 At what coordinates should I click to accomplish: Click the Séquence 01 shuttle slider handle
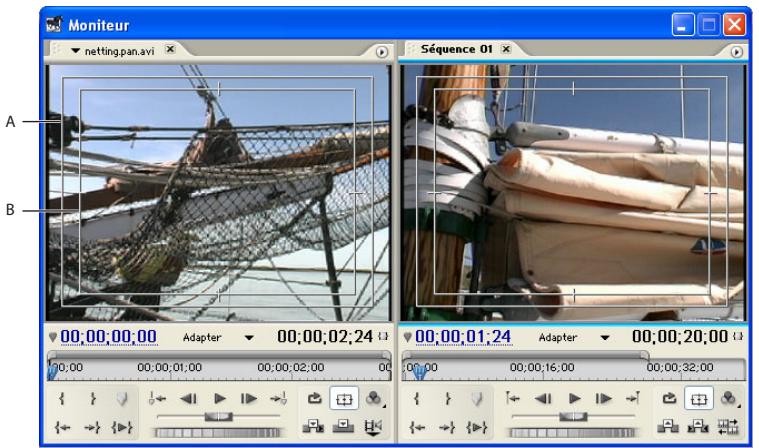click(x=573, y=416)
